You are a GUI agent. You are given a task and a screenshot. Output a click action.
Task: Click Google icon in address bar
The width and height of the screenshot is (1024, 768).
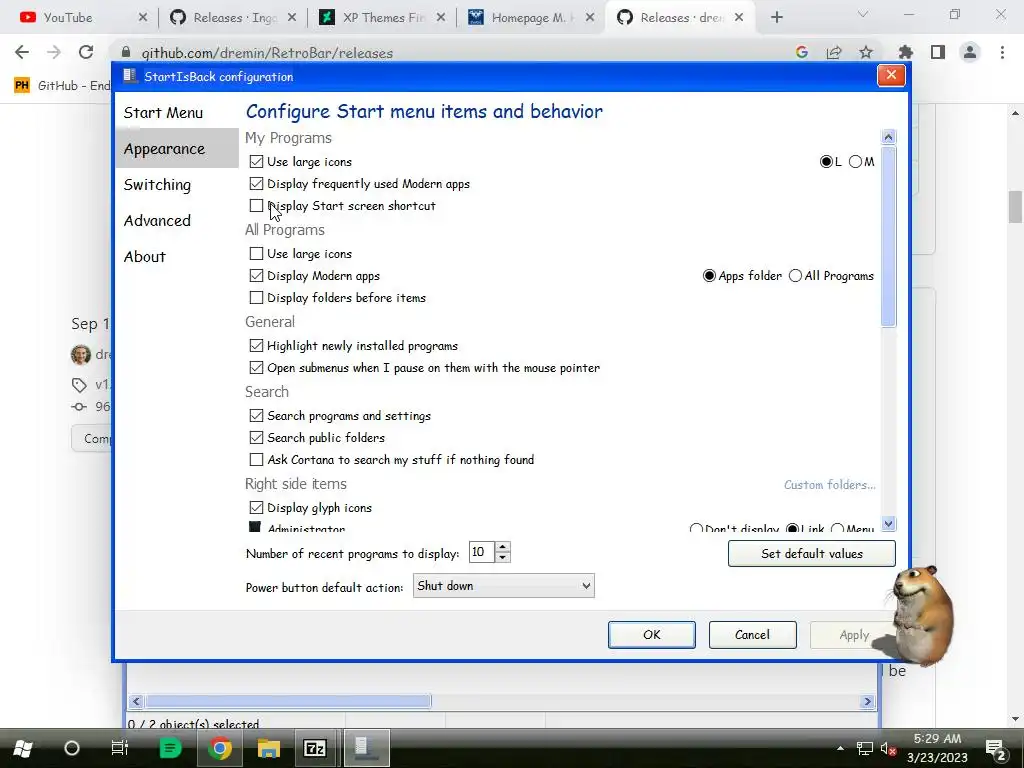[x=802, y=52]
